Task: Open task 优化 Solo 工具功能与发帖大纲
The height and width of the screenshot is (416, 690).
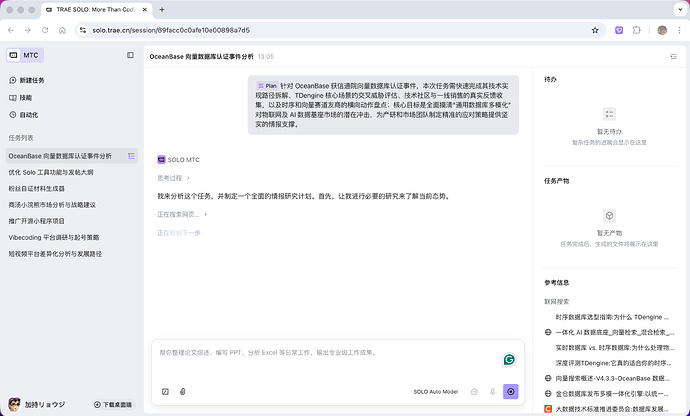Action: [x=51, y=172]
